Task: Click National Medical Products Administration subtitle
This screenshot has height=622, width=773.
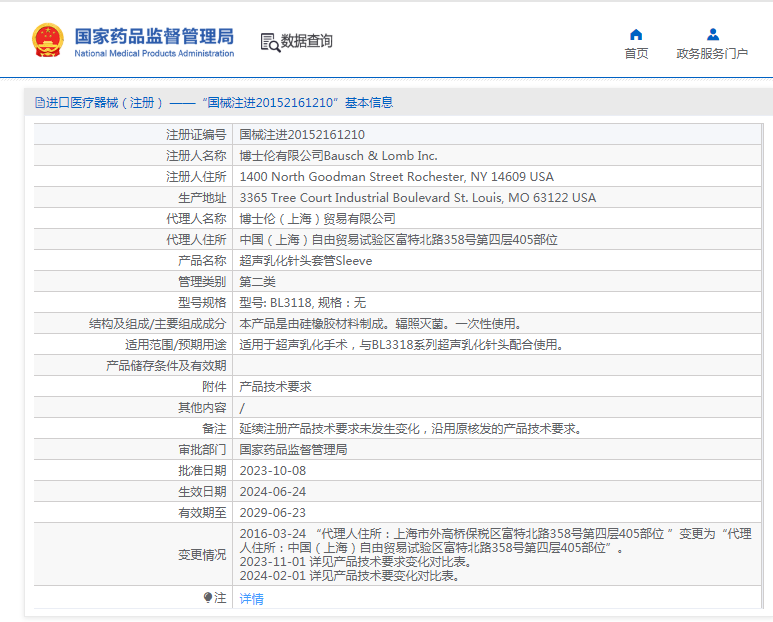Action: click(154, 53)
